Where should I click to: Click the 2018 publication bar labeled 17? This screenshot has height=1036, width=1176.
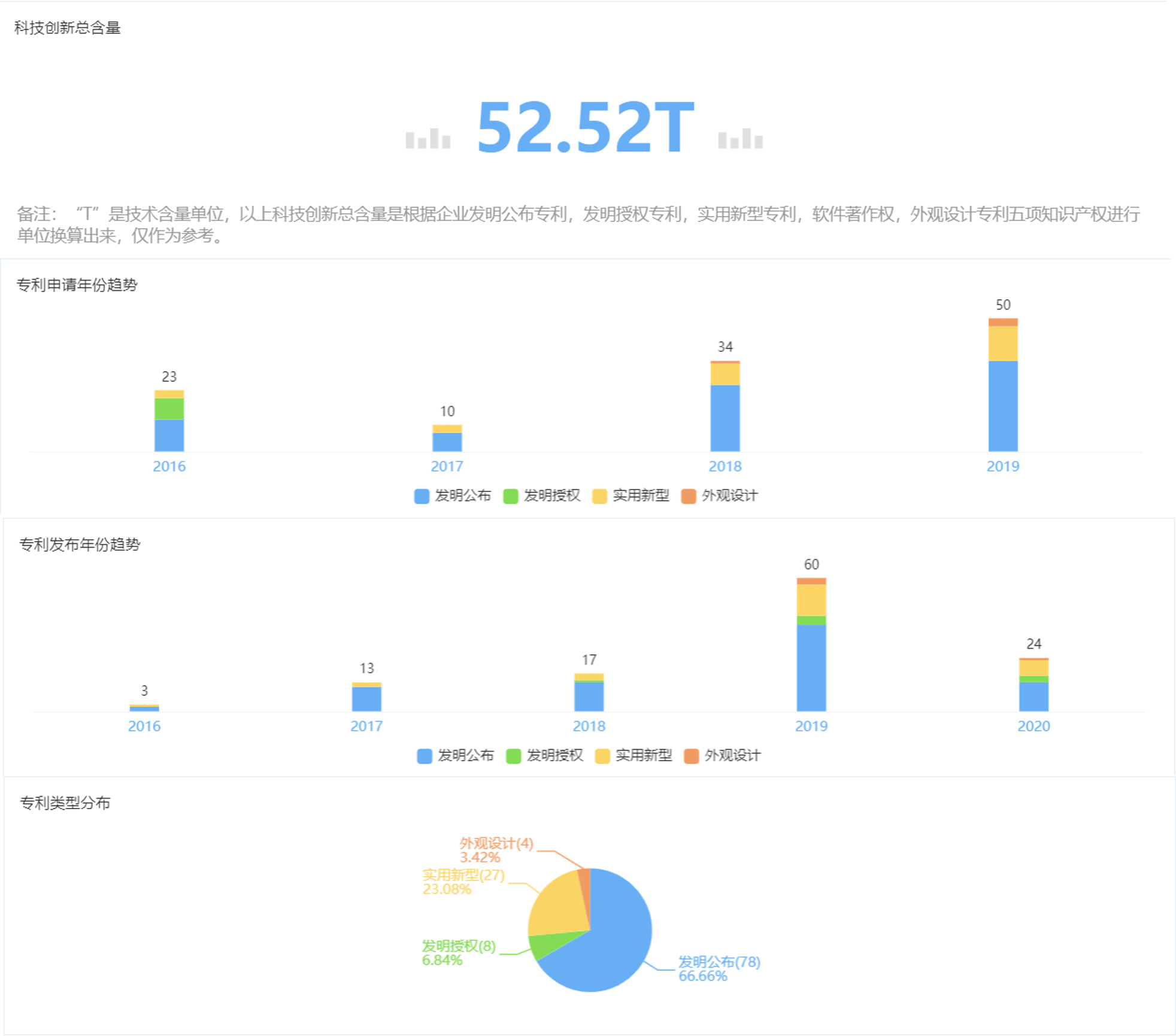pyautogui.click(x=589, y=692)
